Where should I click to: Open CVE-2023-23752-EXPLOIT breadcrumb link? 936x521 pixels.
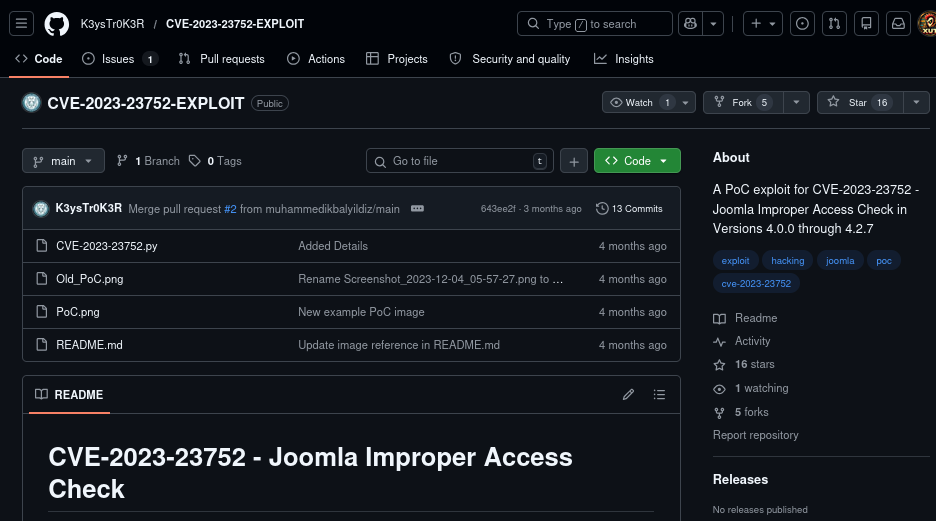tap(235, 24)
